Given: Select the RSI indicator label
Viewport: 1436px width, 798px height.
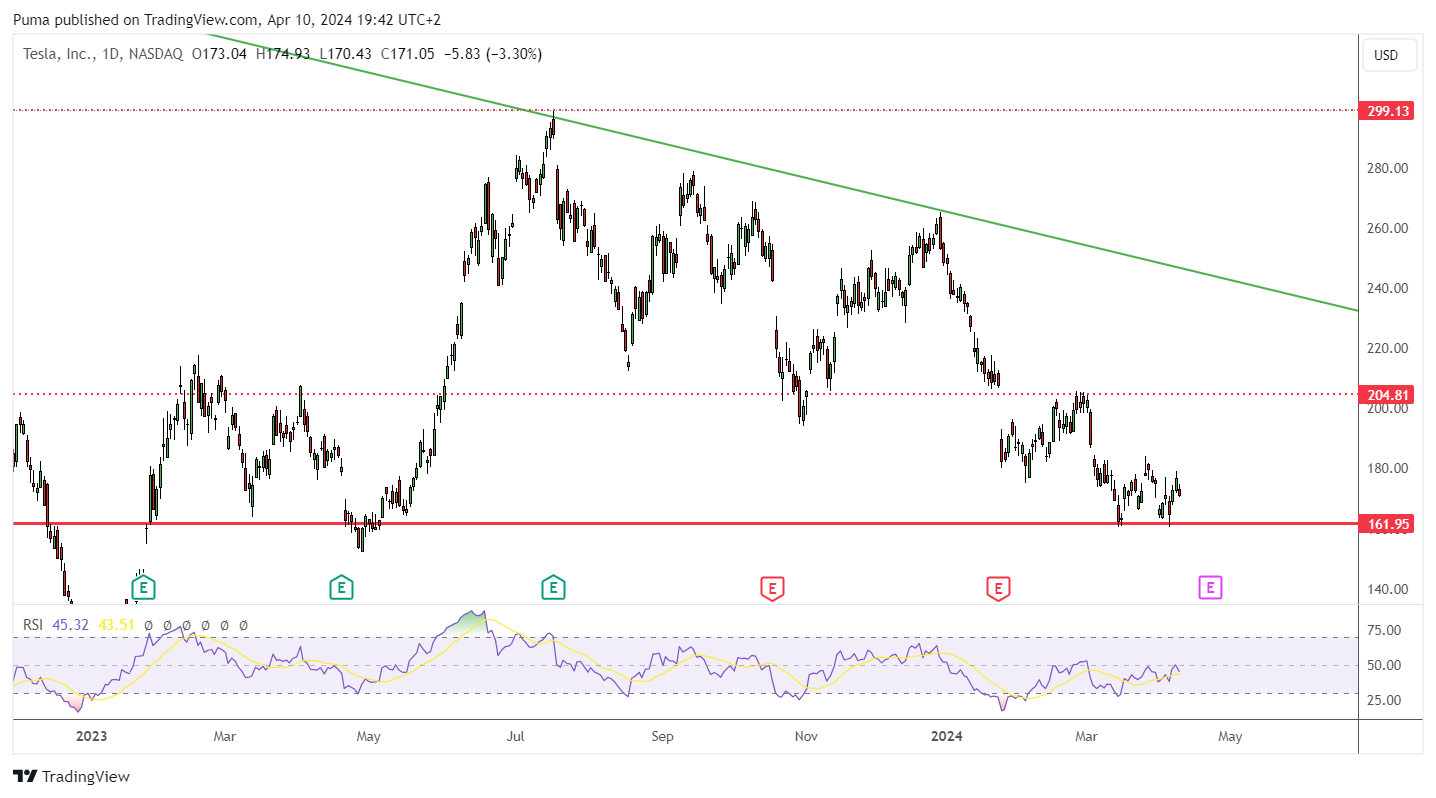Looking at the screenshot, I should coord(33,625).
